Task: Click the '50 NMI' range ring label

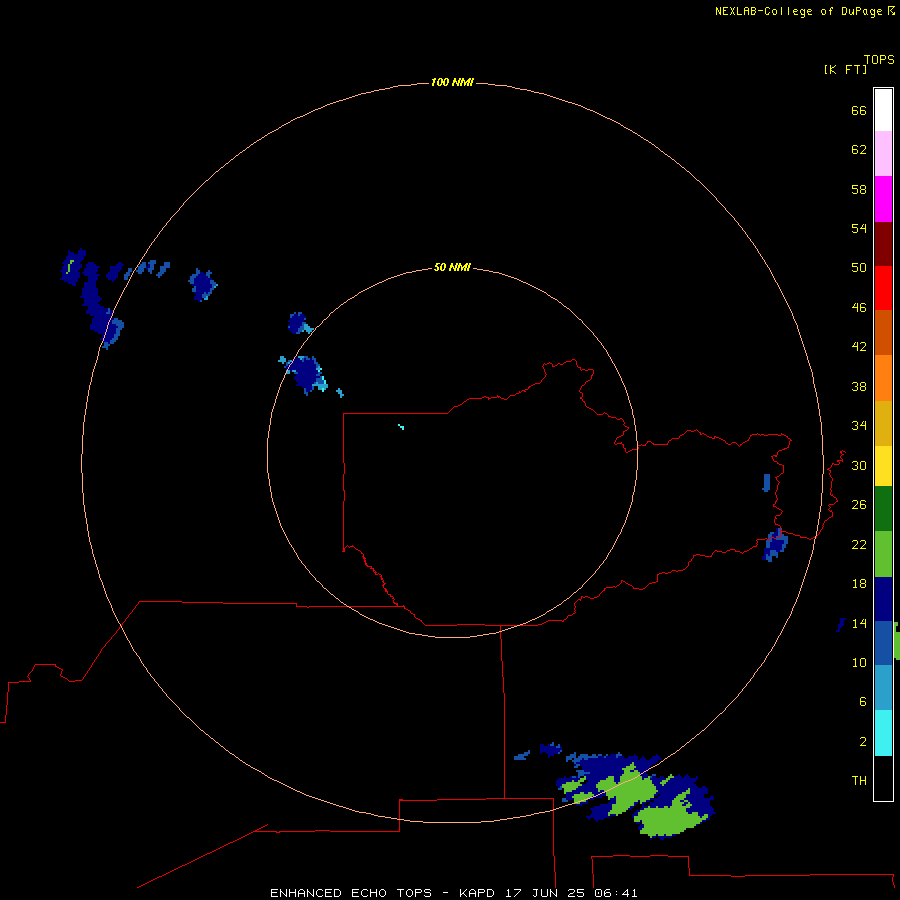Action: (x=452, y=267)
